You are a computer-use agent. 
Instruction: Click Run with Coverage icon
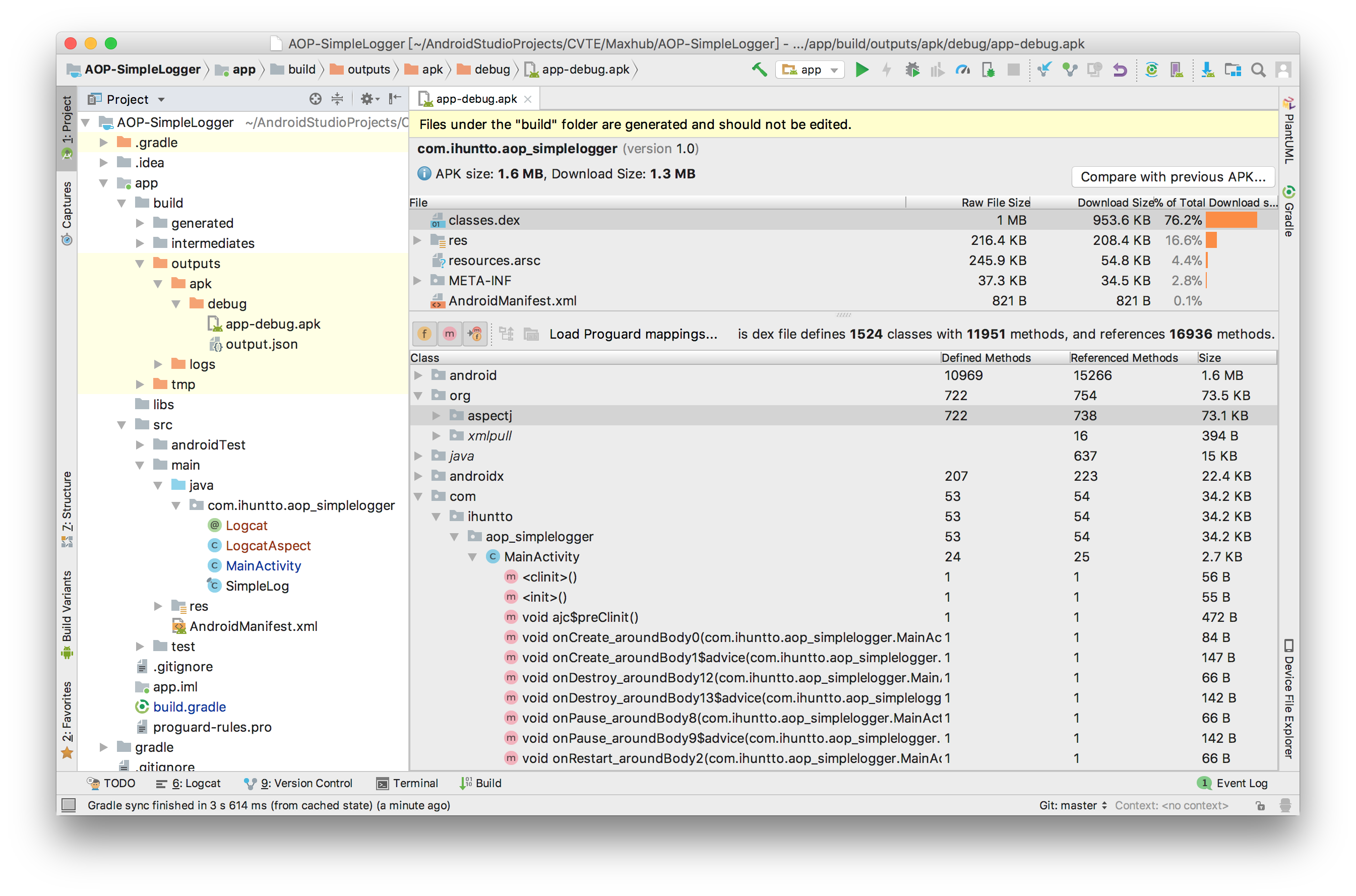(x=937, y=70)
